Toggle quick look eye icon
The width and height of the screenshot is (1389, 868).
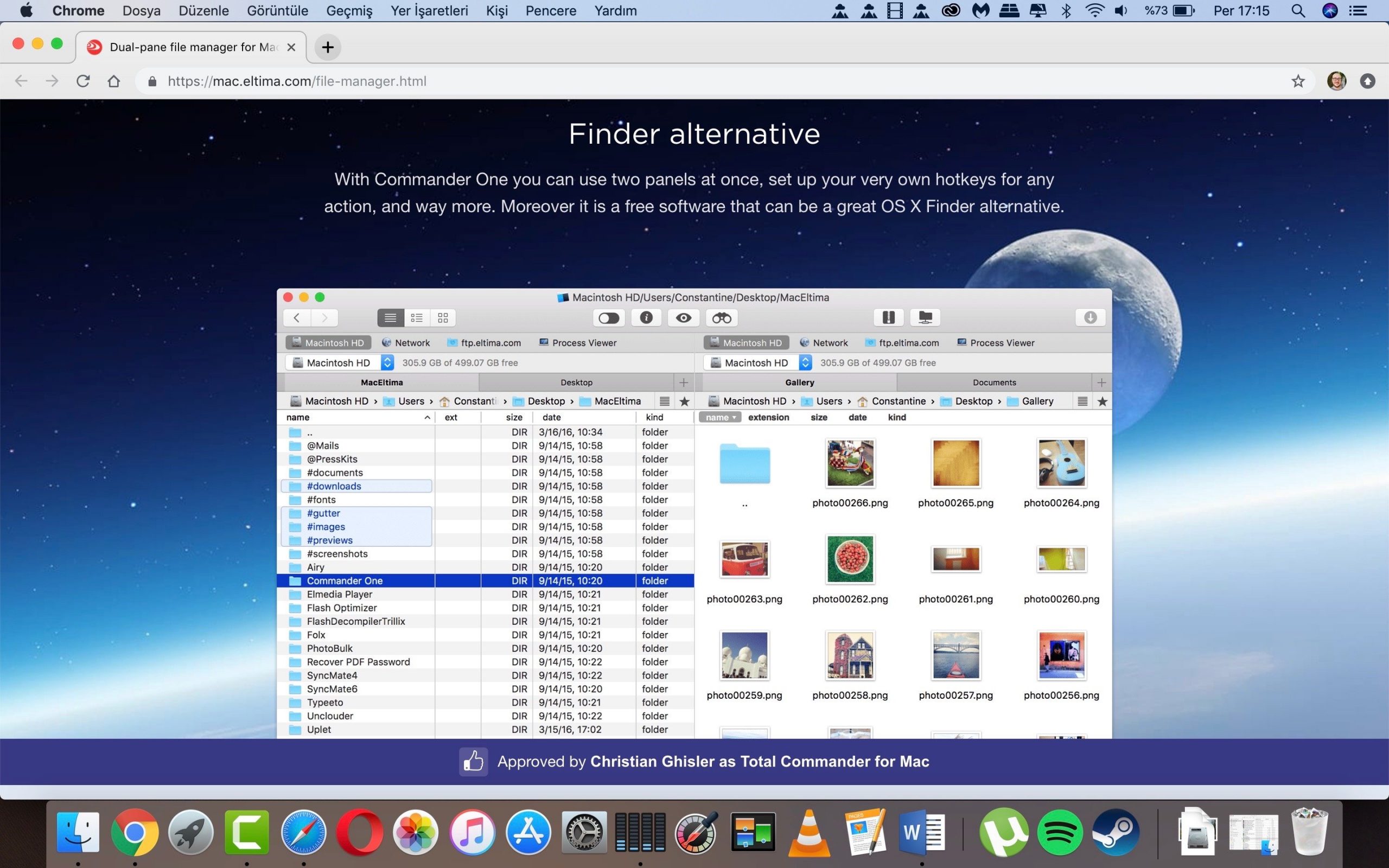[x=683, y=317]
